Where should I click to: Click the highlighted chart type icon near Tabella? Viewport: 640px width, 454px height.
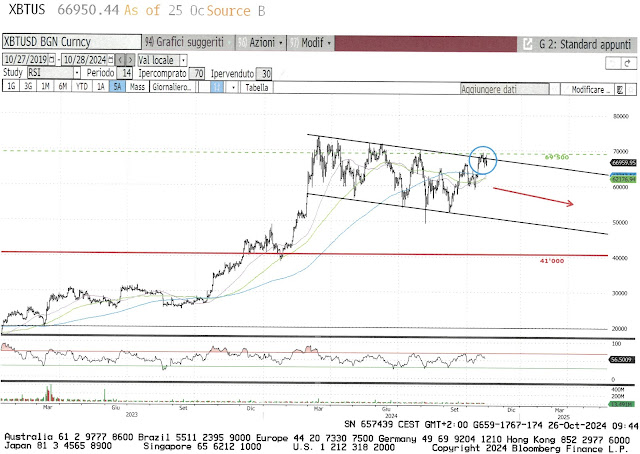(217, 87)
